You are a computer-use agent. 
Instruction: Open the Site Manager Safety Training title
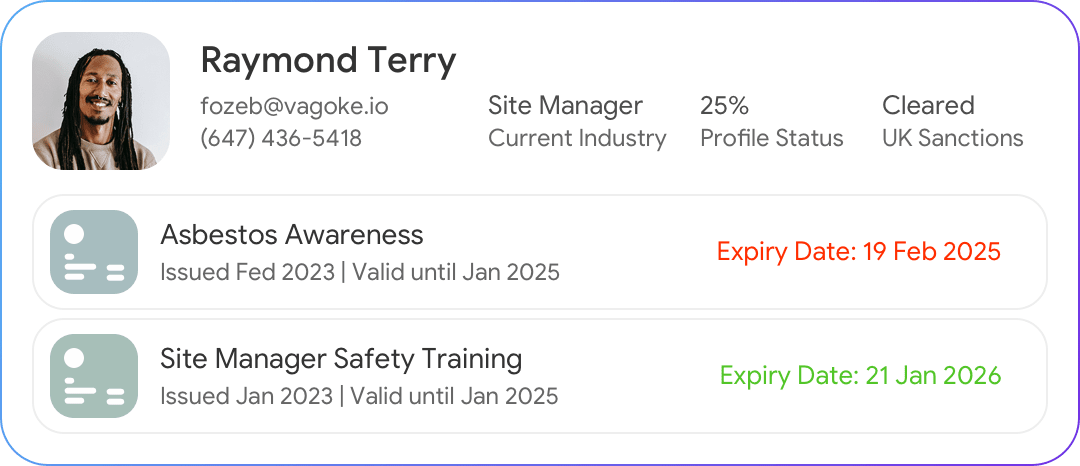(x=341, y=359)
